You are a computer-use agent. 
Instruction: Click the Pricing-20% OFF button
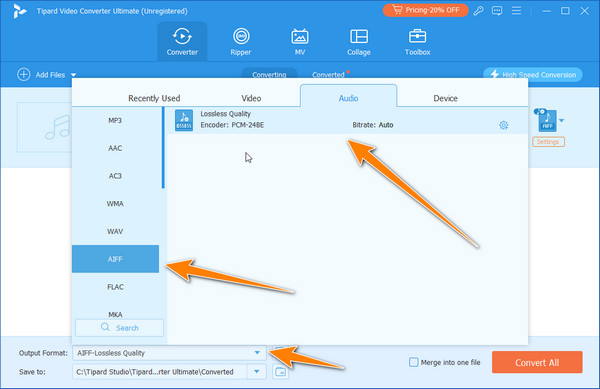point(426,10)
